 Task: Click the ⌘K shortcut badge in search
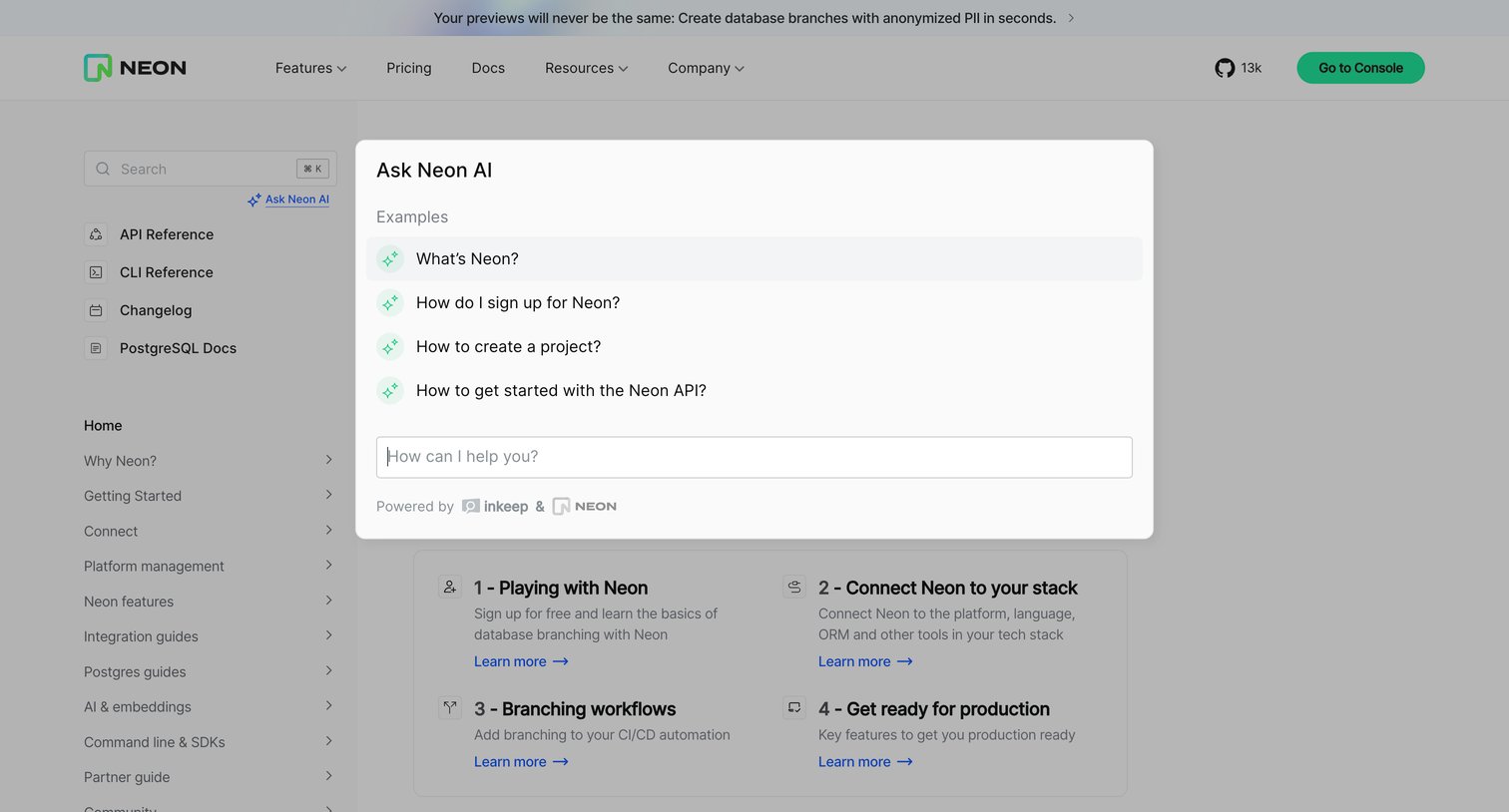[x=312, y=169]
